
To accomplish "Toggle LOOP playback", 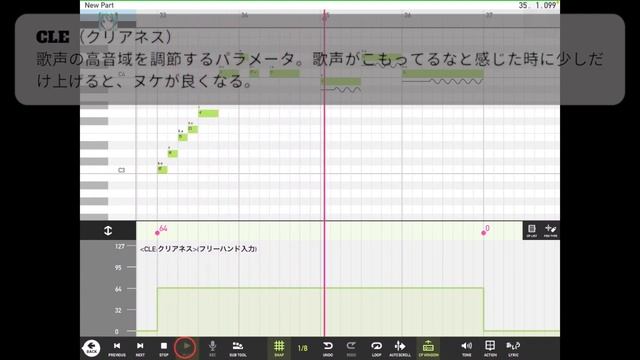I will click(x=376, y=349).
